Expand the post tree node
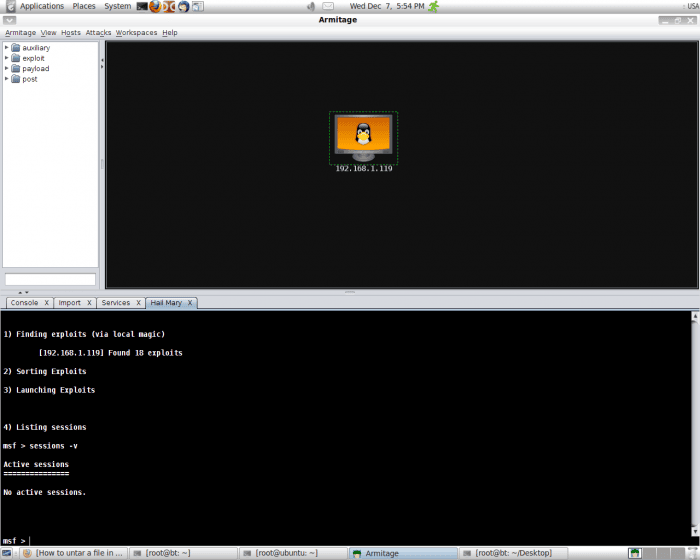 (6, 79)
